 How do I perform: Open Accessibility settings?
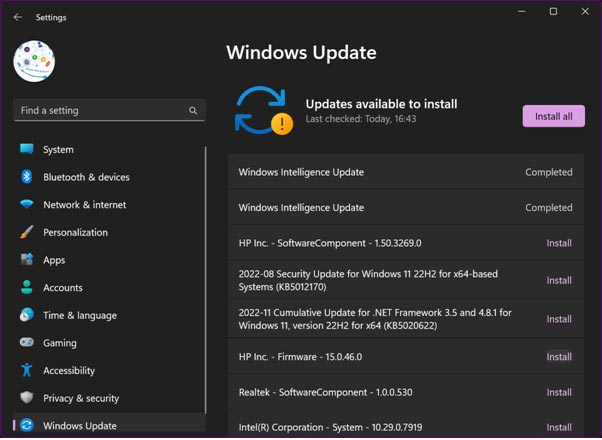(x=109, y=371)
